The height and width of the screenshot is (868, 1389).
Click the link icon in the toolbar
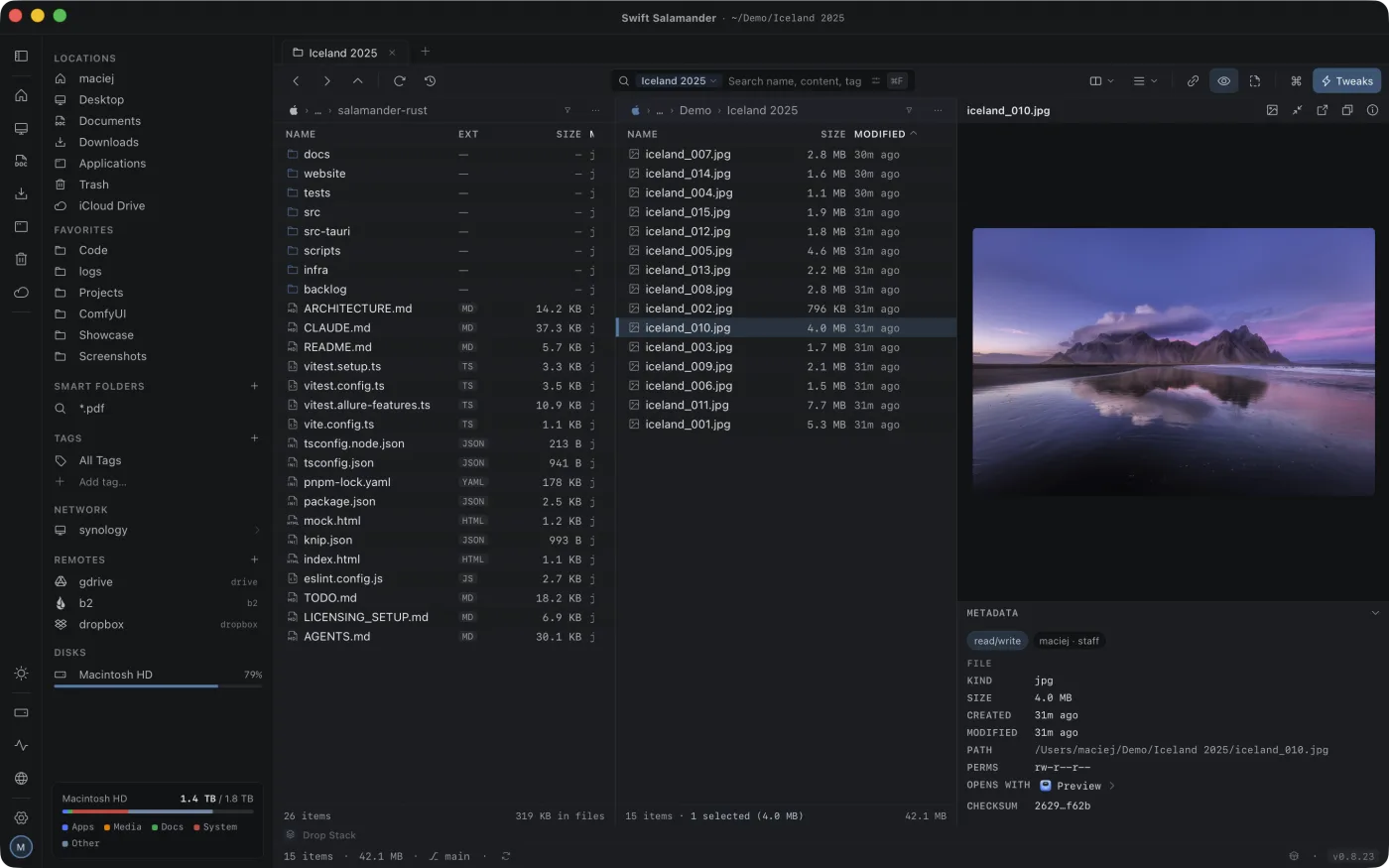(x=1193, y=81)
